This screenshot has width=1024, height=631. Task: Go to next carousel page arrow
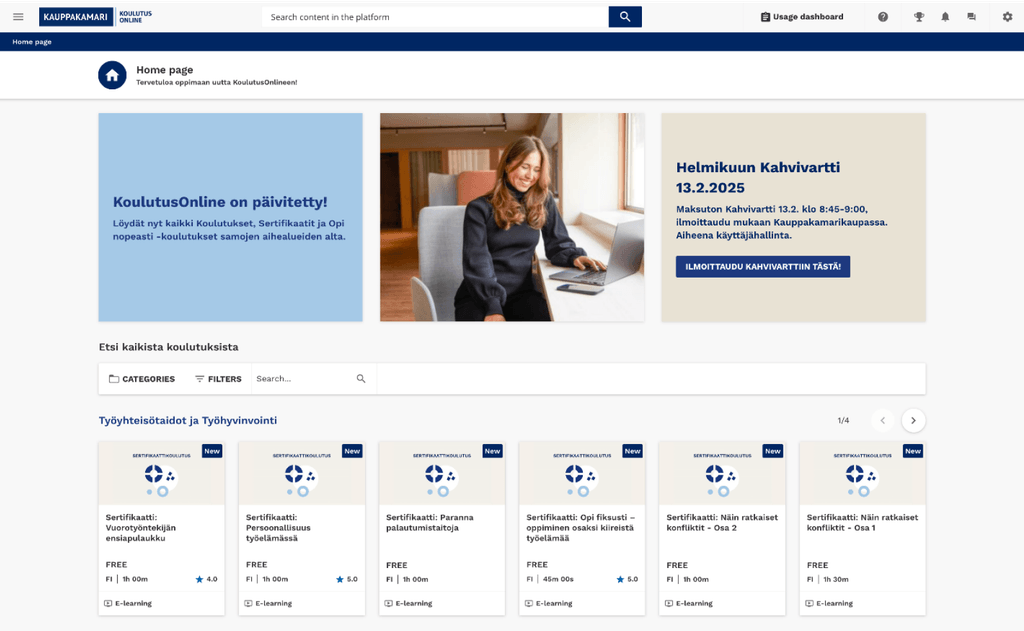913,421
